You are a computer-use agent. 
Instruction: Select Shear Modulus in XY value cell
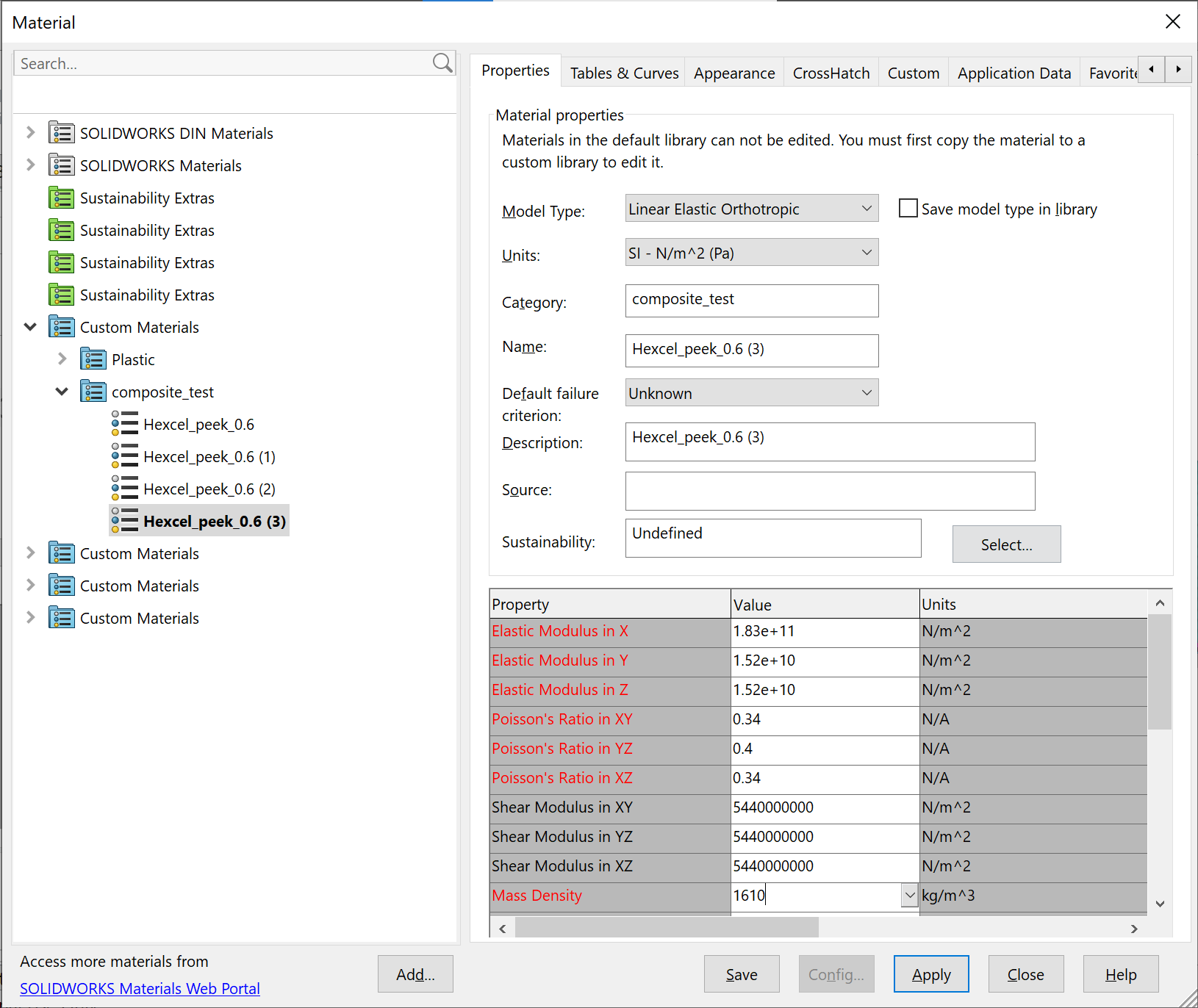click(x=825, y=808)
